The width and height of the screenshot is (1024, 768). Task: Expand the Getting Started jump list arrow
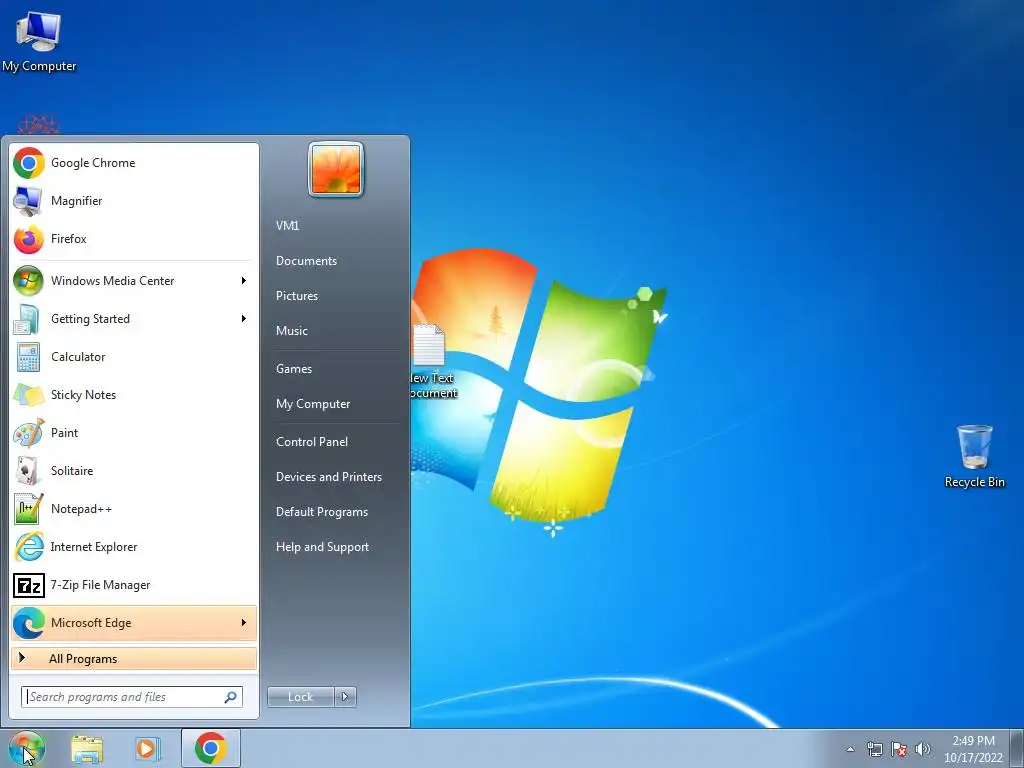244,319
